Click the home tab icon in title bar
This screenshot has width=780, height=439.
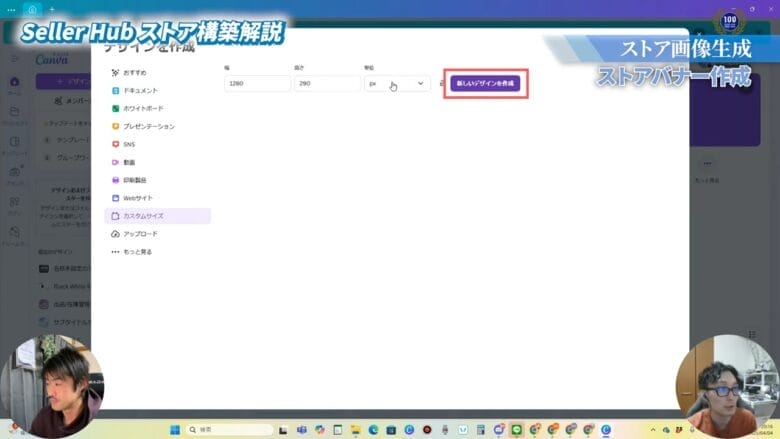point(32,9)
